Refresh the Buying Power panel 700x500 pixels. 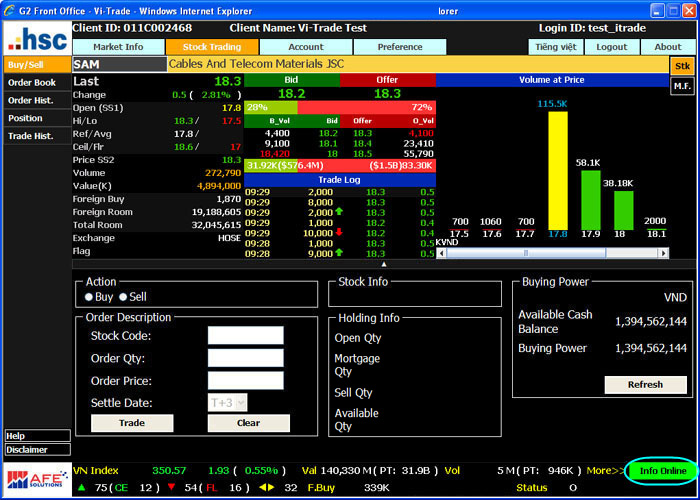(645, 384)
